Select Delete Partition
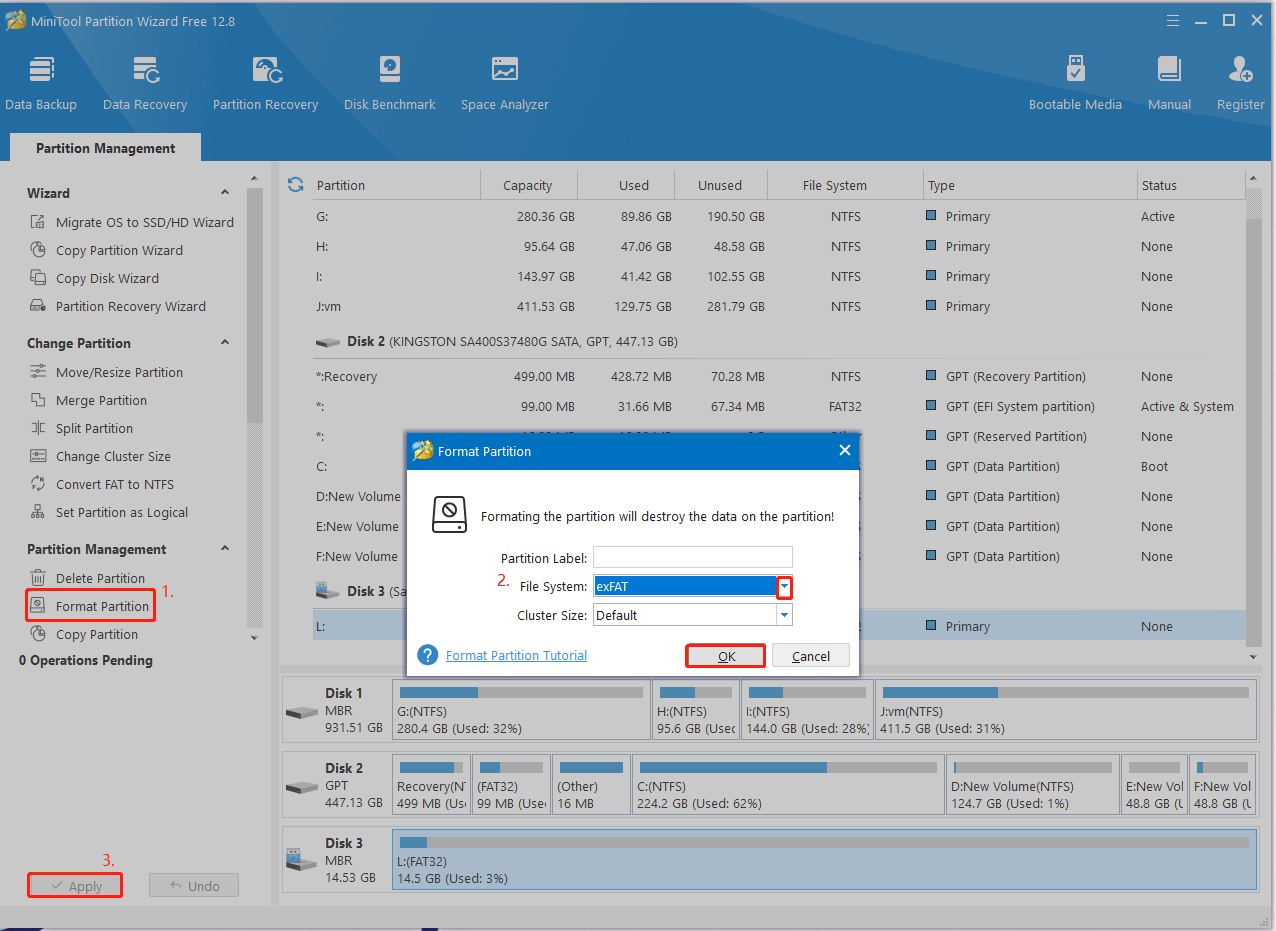 [x=88, y=578]
